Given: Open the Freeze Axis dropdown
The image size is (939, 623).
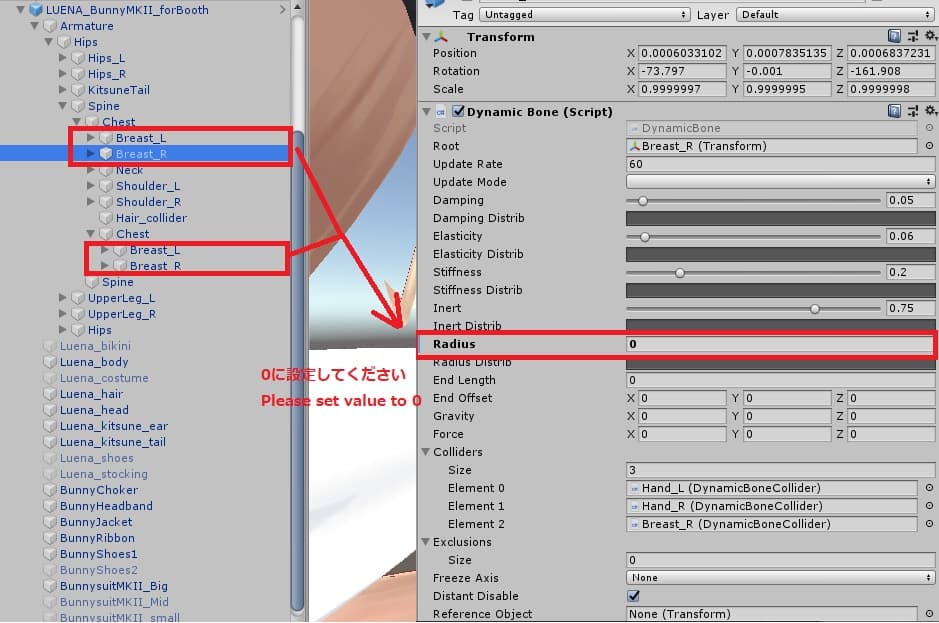Looking at the screenshot, I should pyautogui.click(x=780, y=577).
